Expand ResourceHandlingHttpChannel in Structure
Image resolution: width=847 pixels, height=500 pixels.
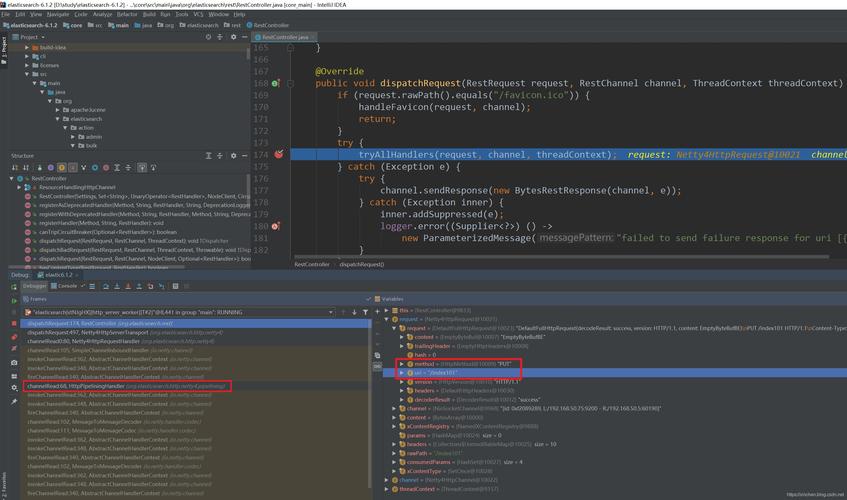click(19, 187)
